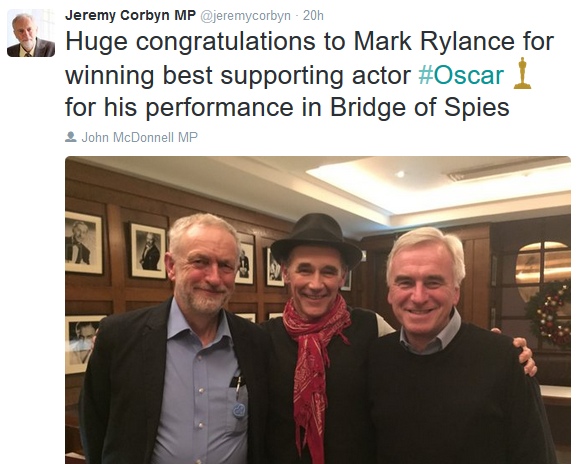578x464 pixels.
Task: Click the gold Oscar statuette emoji
Action: [x=522, y=73]
